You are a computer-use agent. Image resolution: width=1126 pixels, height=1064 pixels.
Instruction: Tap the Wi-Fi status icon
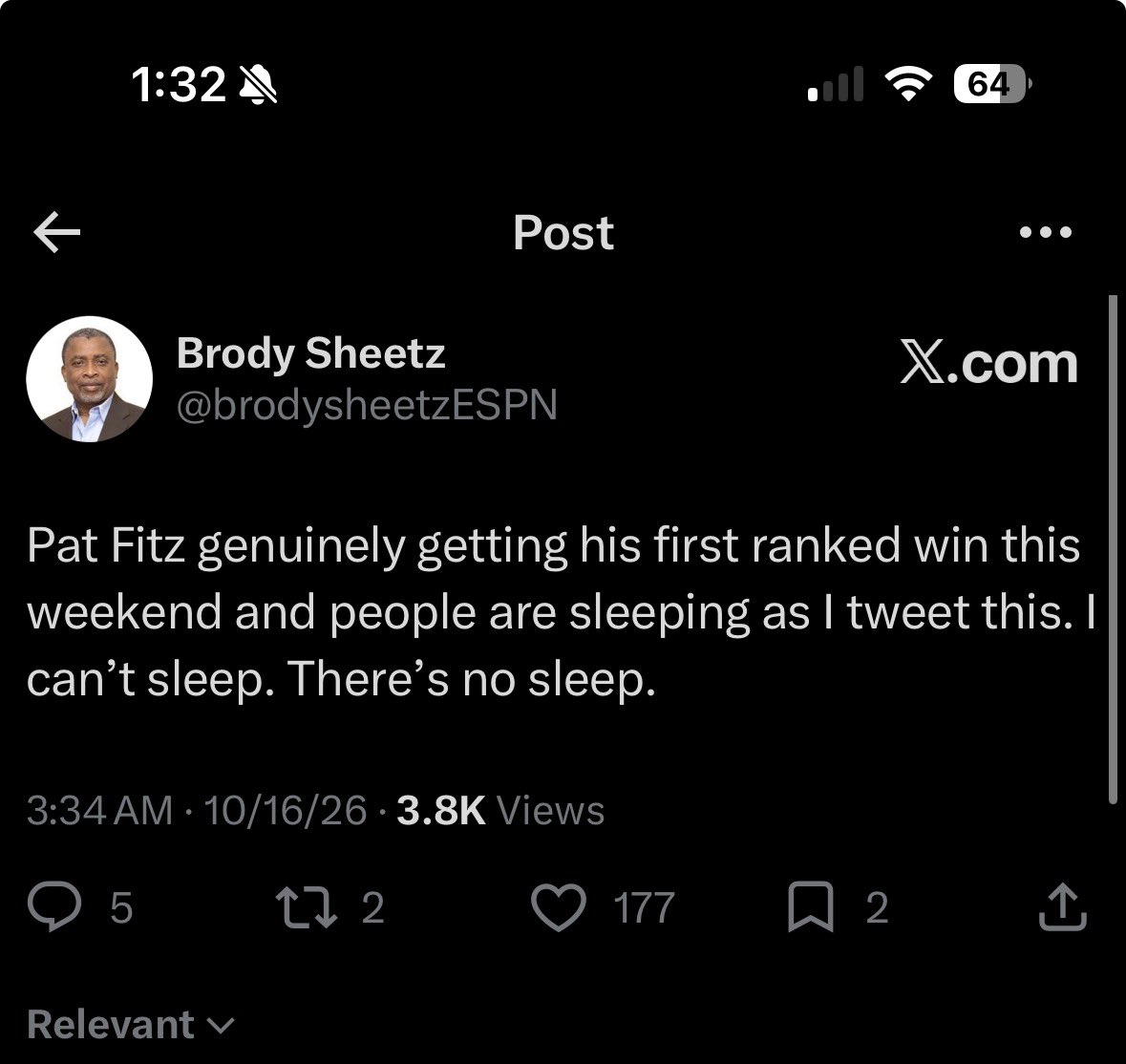pyautogui.click(x=907, y=84)
